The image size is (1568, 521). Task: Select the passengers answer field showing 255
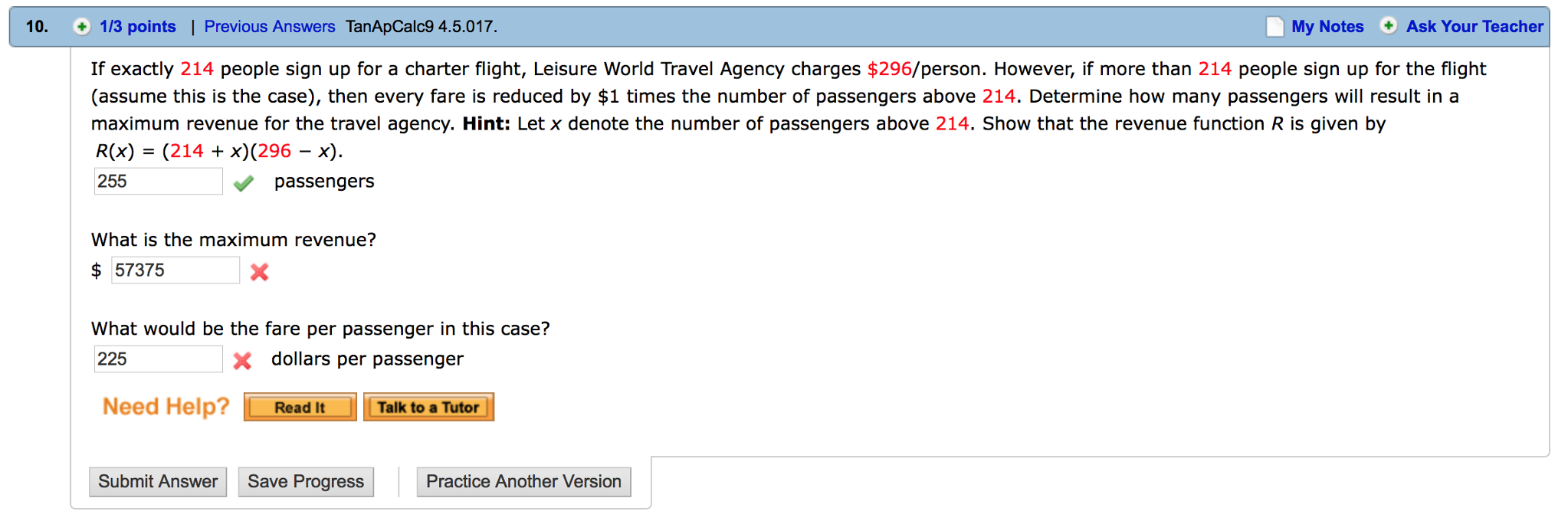[x=157, y=182]
